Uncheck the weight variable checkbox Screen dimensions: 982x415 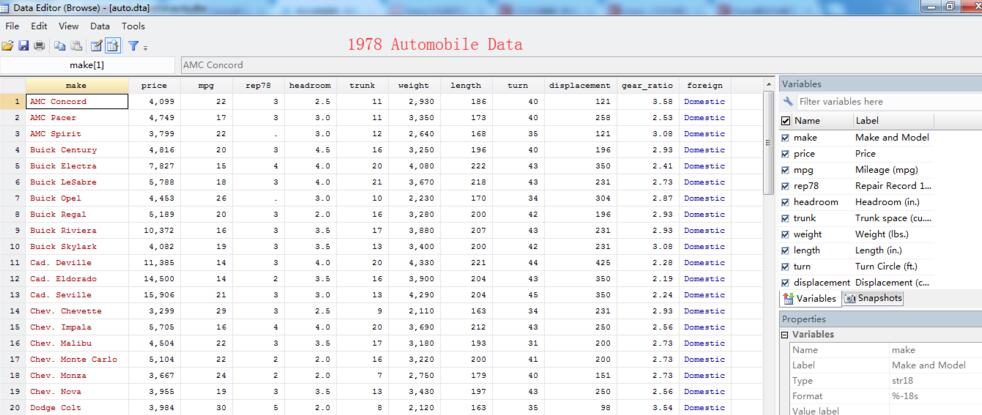coord(785,234)
